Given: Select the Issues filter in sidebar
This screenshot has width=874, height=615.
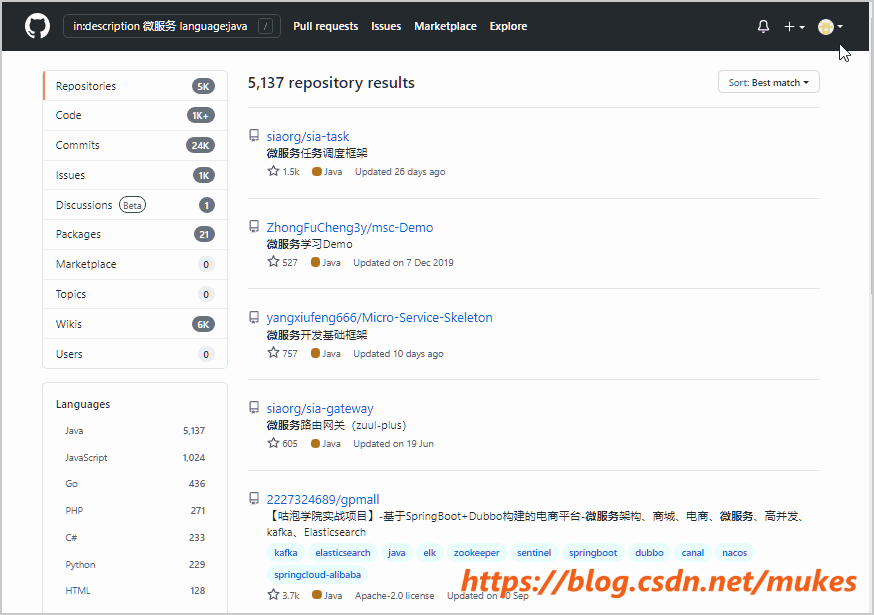Looking at the screenshot, I should 135,175.
